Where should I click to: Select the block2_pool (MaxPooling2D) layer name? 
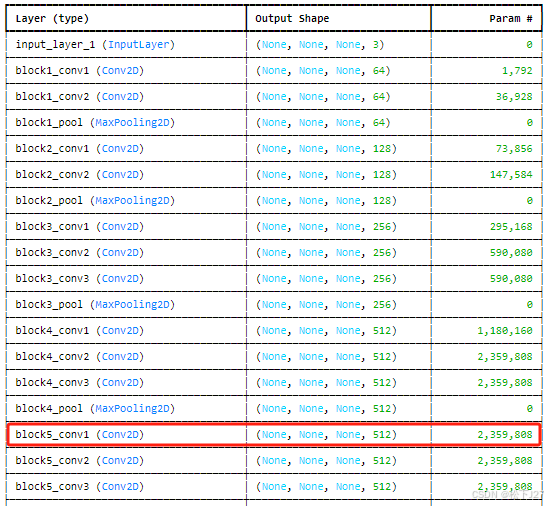coord(95,201)
